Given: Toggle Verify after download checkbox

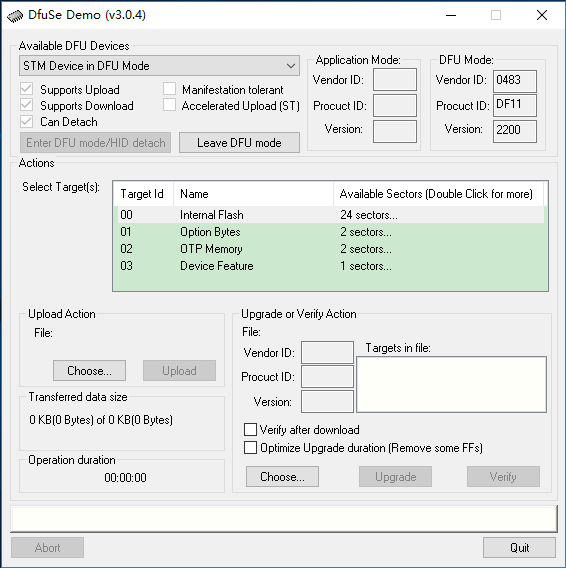Looking at the screenshot, I should 250,430.
